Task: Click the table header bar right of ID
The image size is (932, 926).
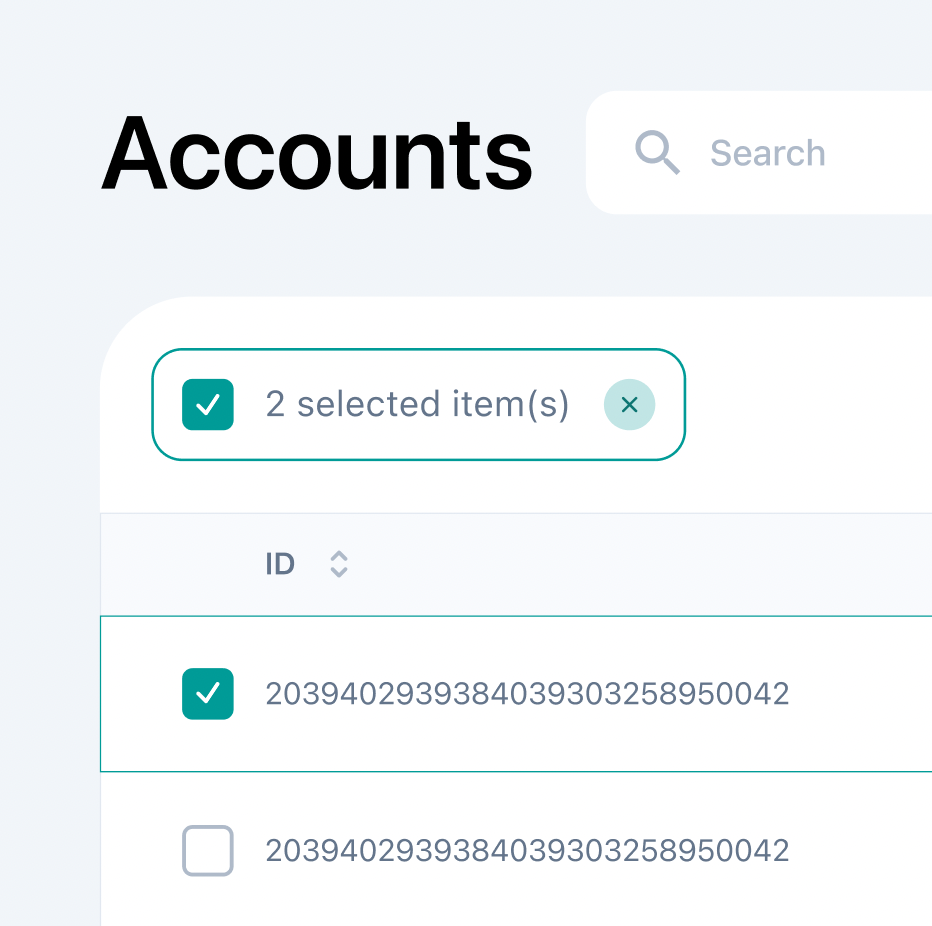Action: [642, 563]
